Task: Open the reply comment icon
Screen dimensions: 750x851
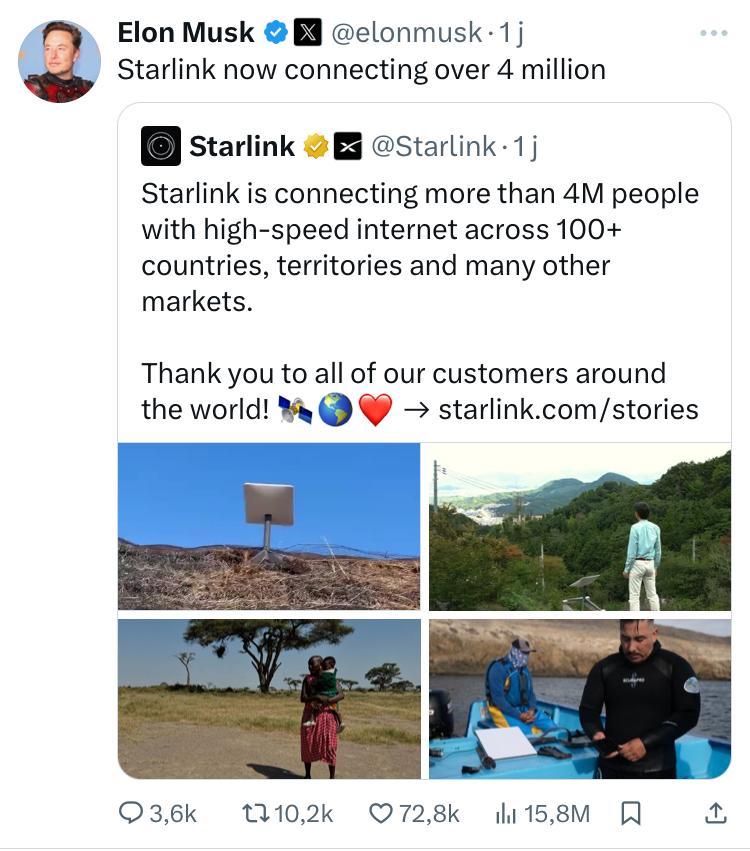Action: (131, 814)
